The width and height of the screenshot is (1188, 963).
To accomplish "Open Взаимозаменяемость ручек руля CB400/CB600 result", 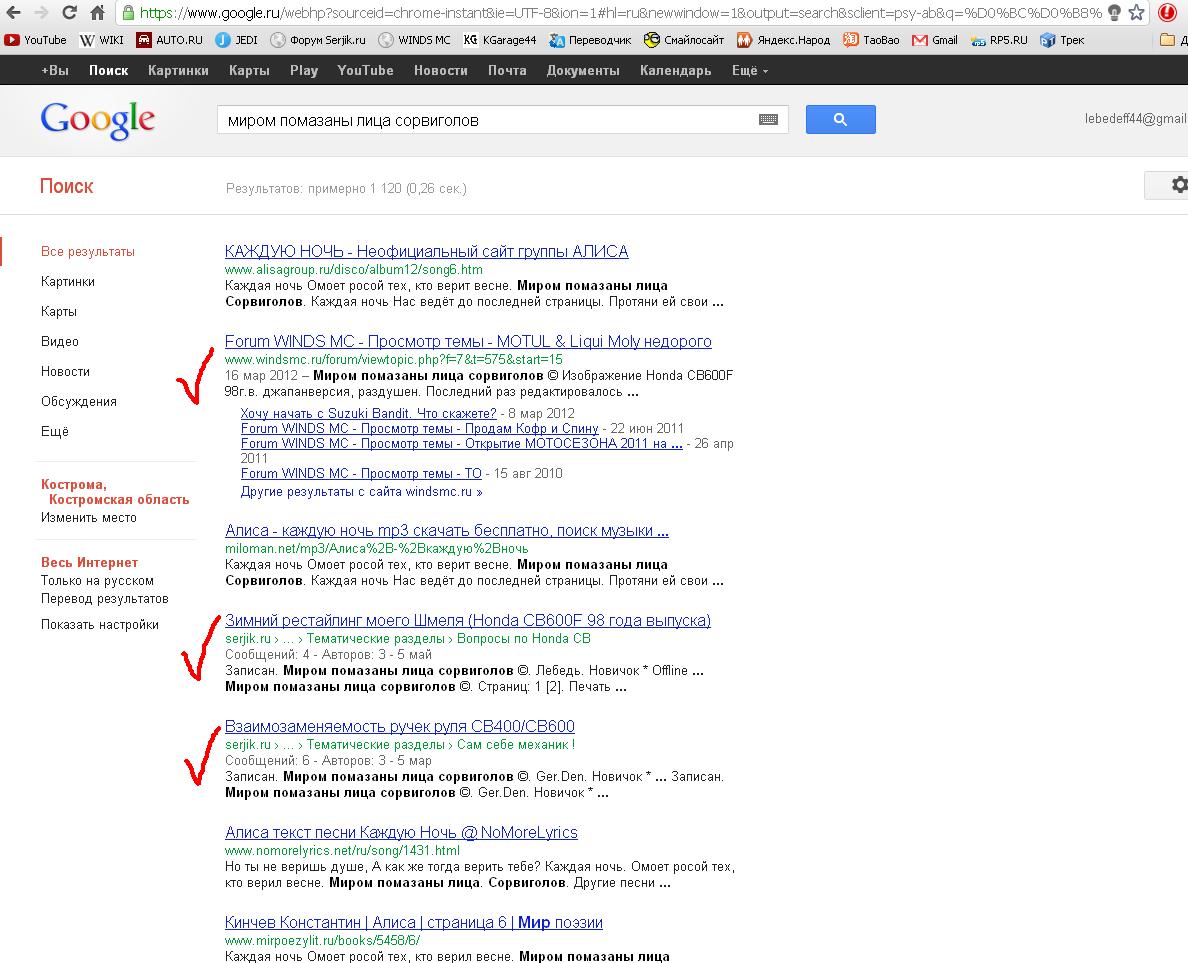I will [400, 727].
